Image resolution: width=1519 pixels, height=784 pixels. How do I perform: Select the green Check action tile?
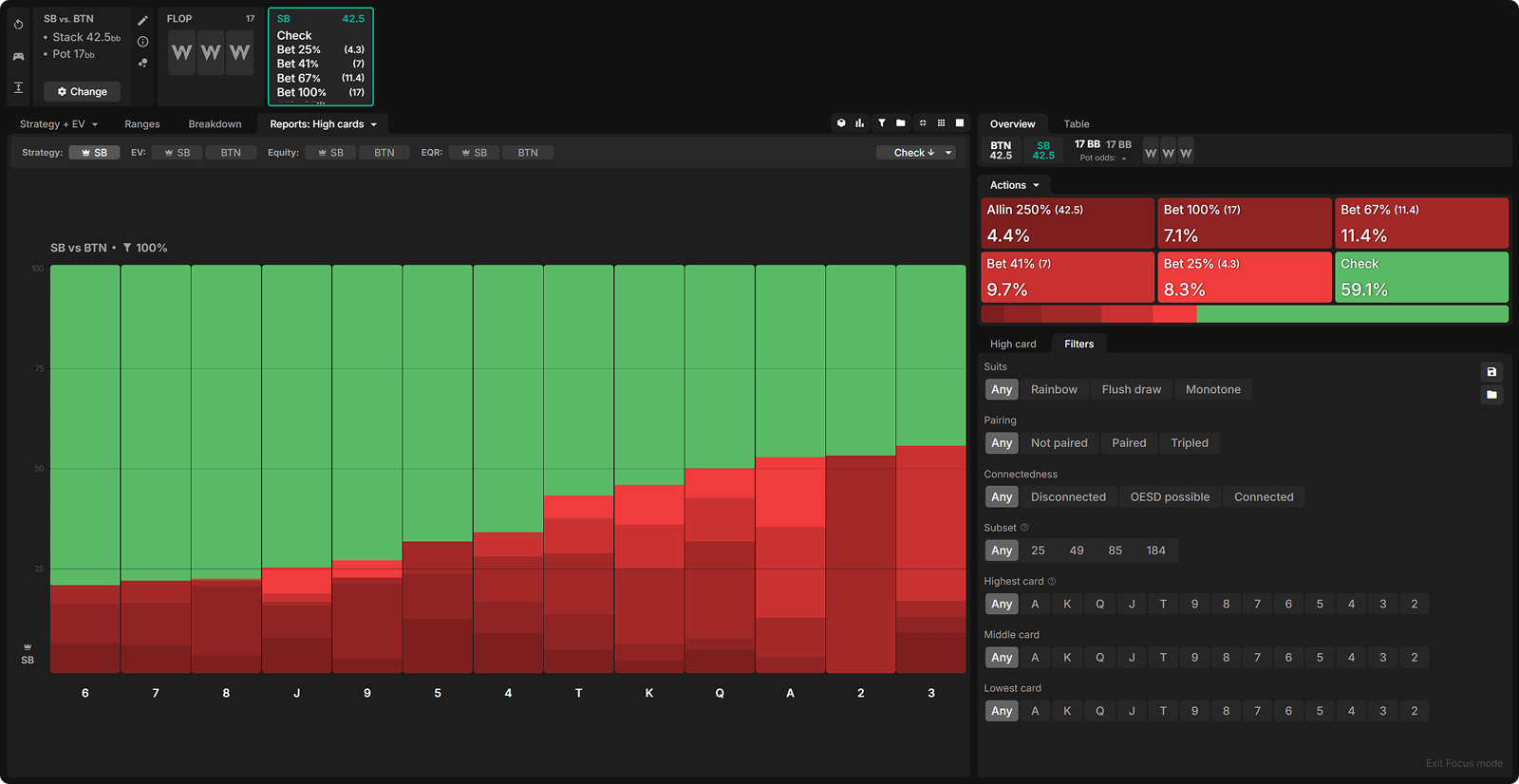tap(1420, 277)
